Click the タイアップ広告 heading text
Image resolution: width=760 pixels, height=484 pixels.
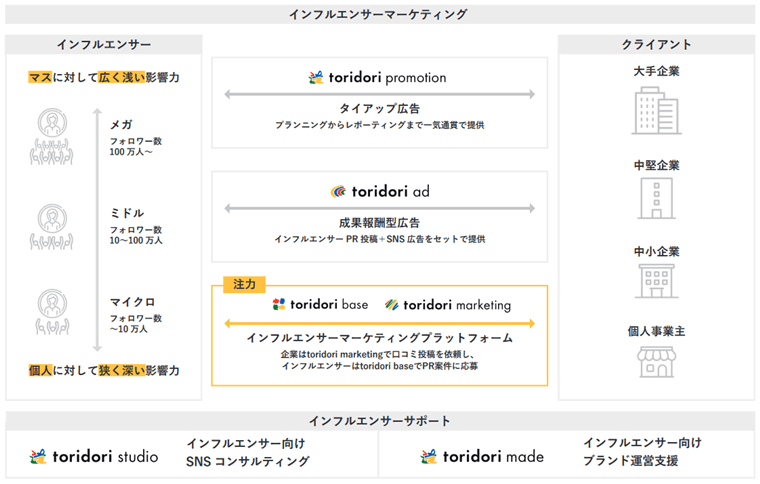point(379,108)
